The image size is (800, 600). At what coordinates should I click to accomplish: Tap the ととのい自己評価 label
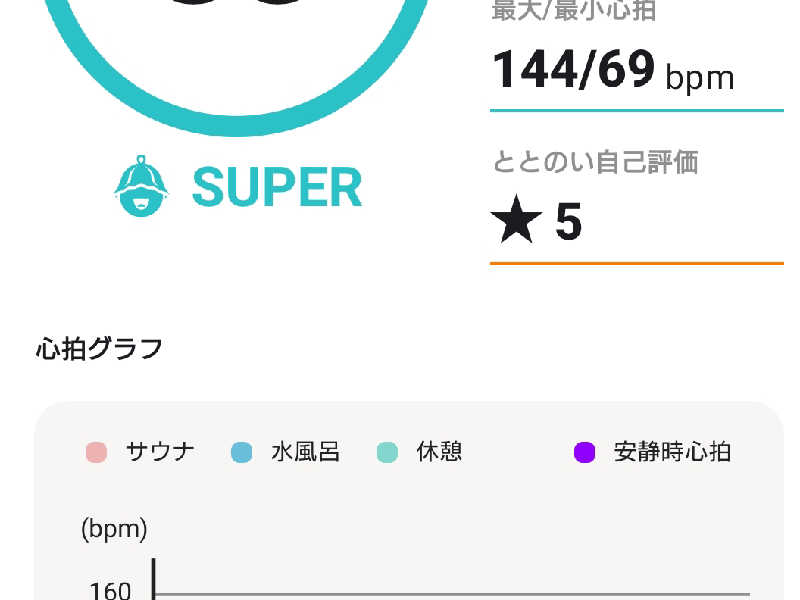[x=595, y=162]
